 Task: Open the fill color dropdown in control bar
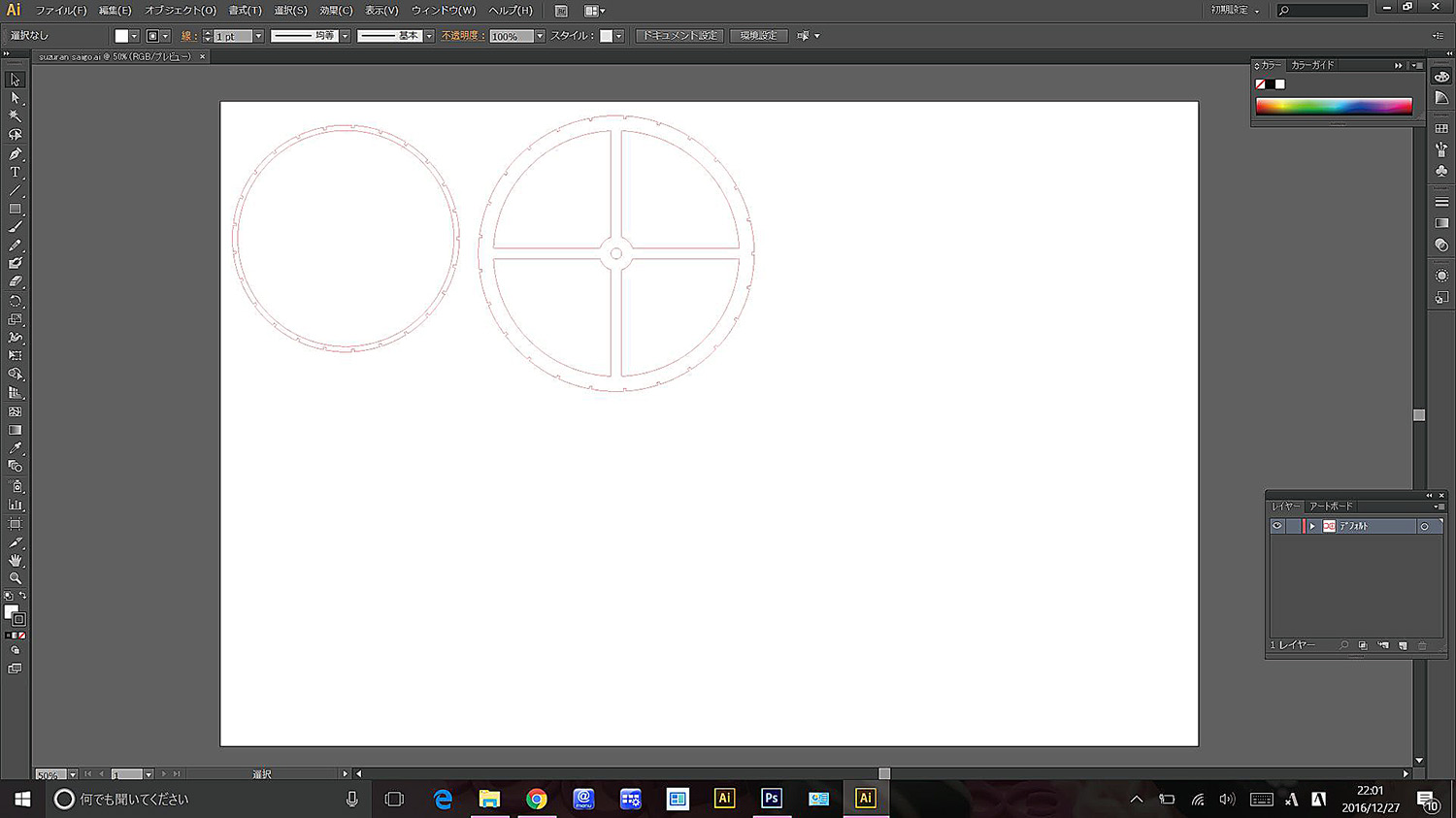[x=134, y=36]
